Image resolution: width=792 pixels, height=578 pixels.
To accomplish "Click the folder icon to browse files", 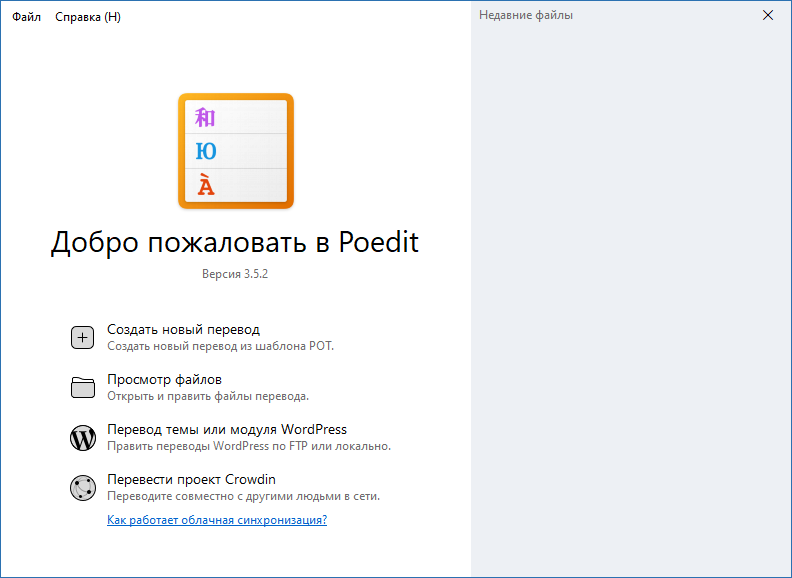I will pos(83,388).
